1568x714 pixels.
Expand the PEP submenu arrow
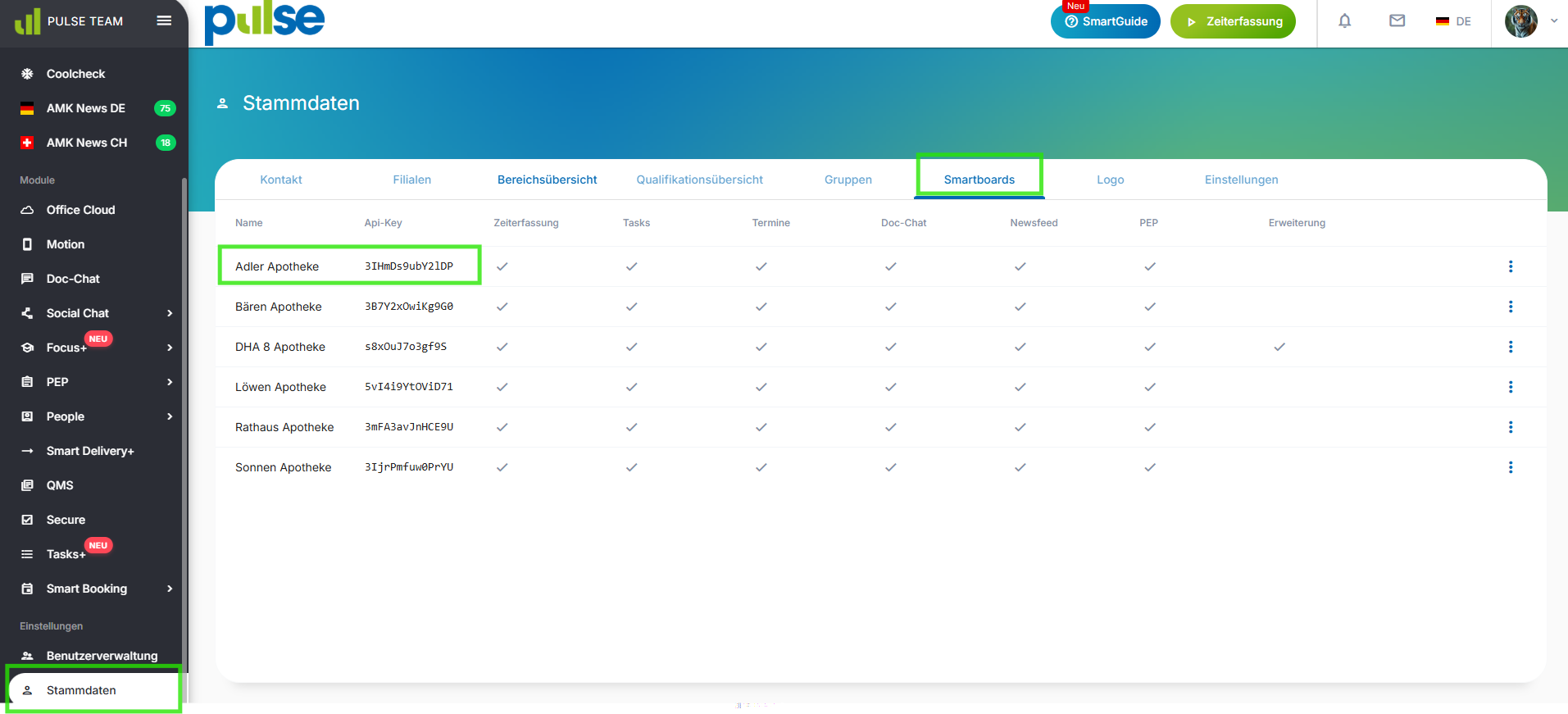point(170,382)
